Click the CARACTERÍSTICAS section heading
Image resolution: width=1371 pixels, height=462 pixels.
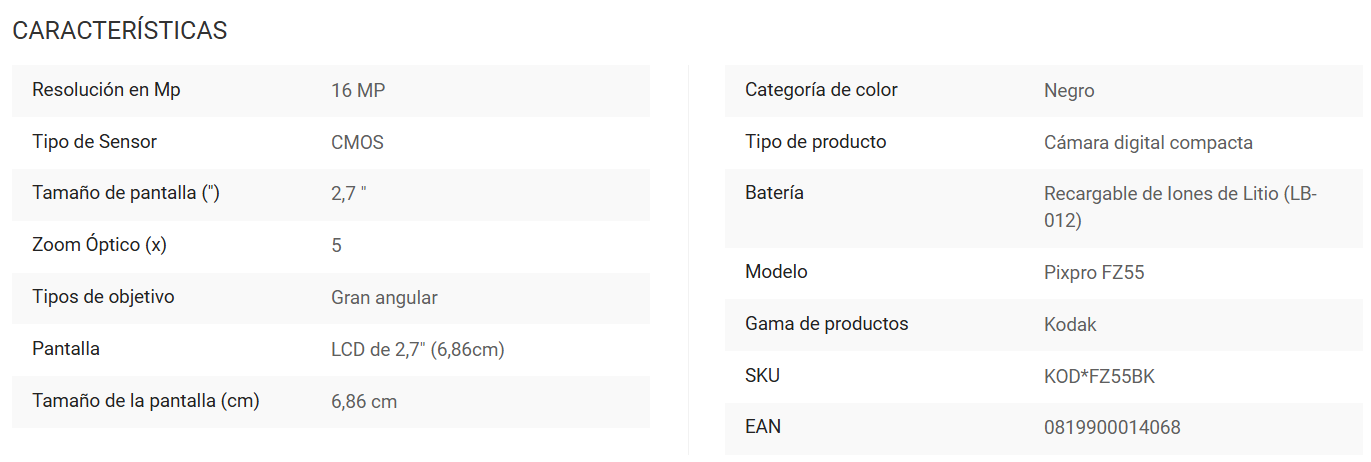pyautogui.click(x=120, y=31)
